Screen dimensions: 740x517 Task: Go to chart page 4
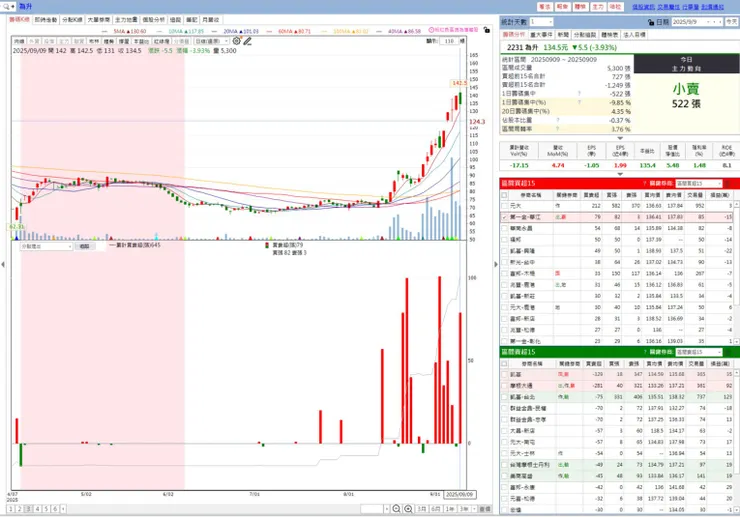[x=37, y=509]
